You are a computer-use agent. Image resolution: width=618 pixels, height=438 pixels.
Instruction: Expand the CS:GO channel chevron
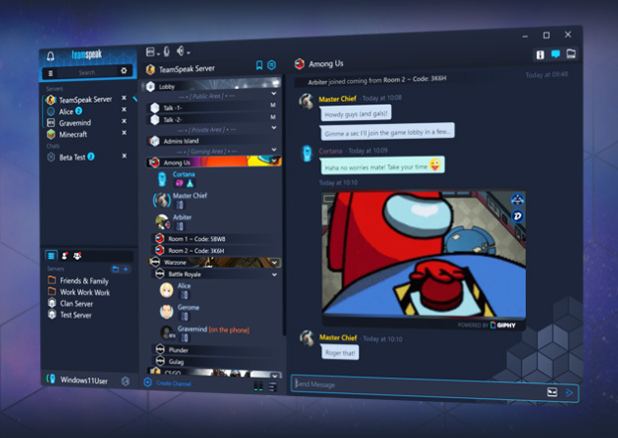pos(275,375)
